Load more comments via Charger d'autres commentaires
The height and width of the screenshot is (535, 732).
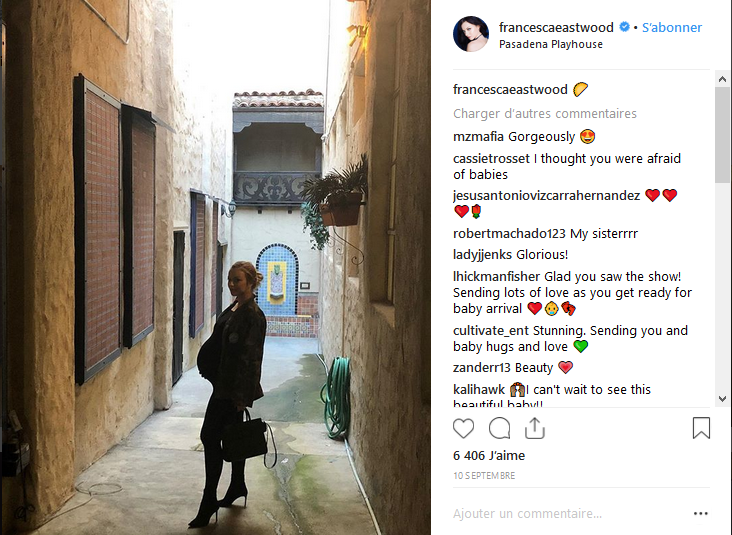click(545, 113)
